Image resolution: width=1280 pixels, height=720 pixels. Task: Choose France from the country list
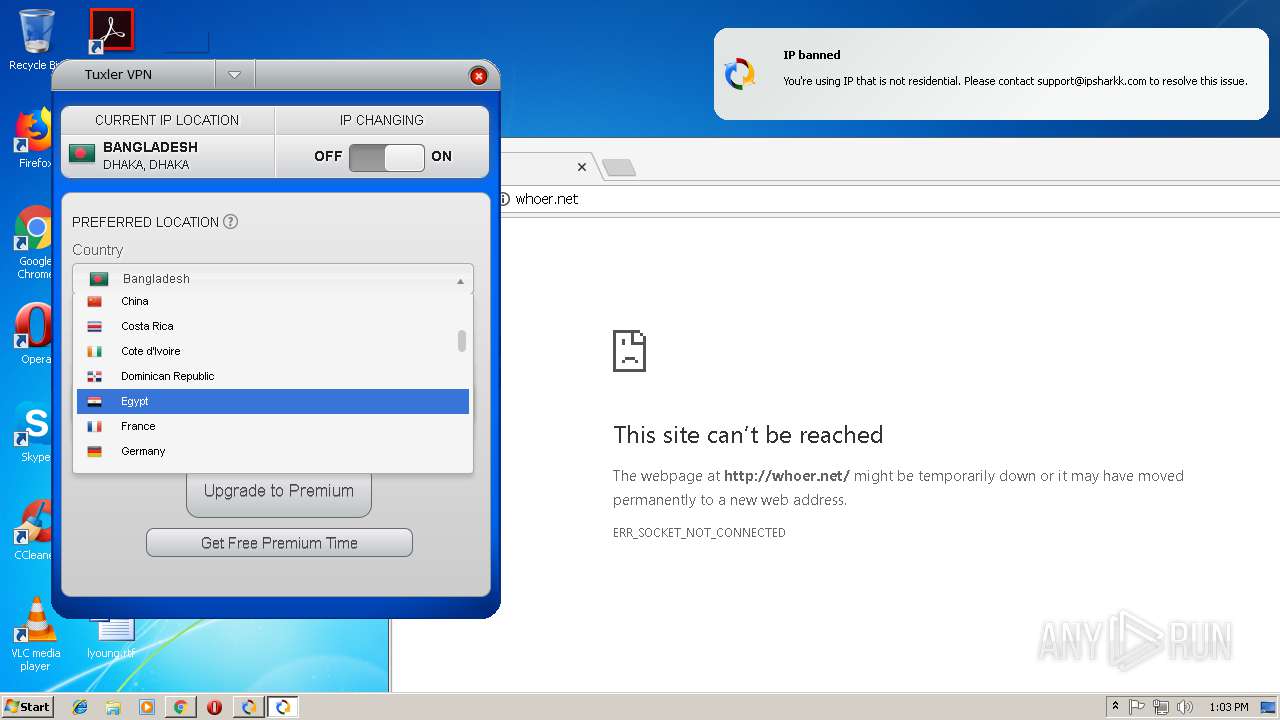[x=272, y=426]
